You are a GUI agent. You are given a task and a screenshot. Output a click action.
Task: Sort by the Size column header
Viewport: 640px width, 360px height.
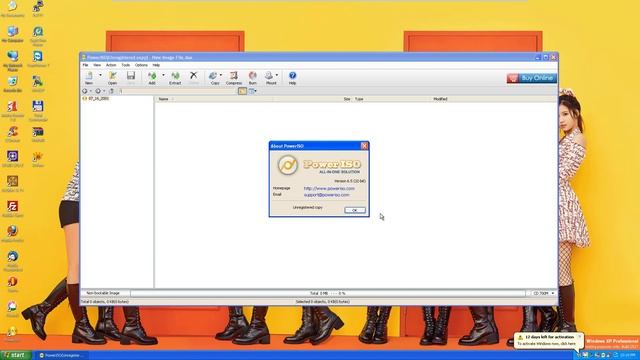coord(347,99)
